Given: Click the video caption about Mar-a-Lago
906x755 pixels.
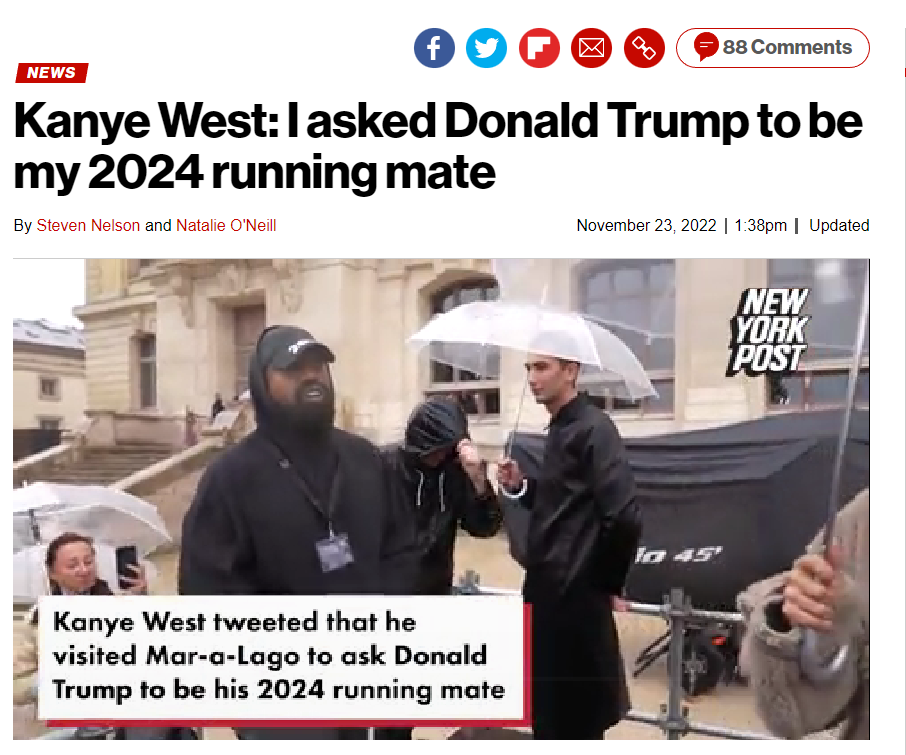Looking at the screenshot, I should pyautogui.click(x=280, y=656).
